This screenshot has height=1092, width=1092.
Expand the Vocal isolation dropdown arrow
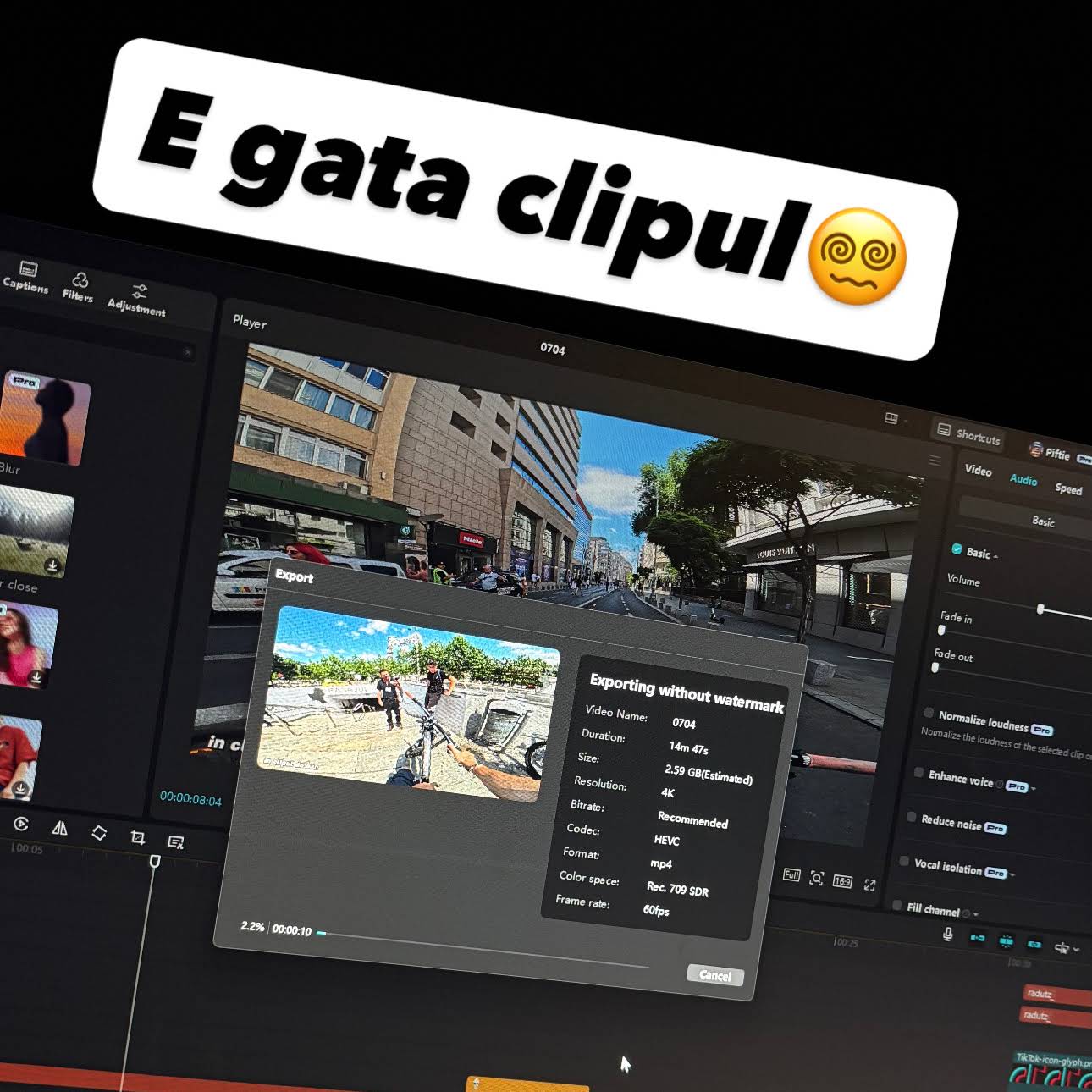pyautogui.click(x=1012, y=874)
